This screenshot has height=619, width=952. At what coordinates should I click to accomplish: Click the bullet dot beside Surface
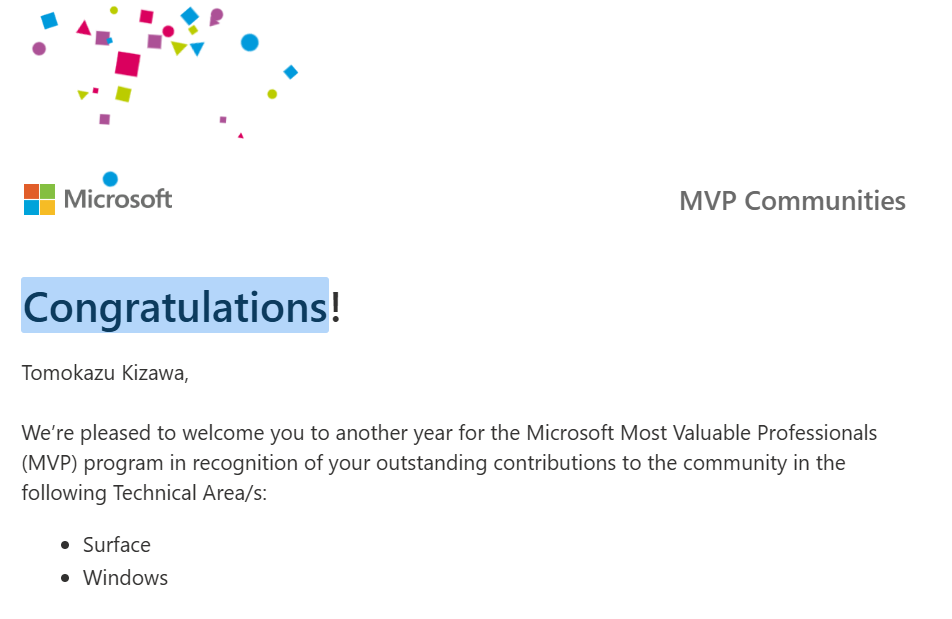[65, 546]
